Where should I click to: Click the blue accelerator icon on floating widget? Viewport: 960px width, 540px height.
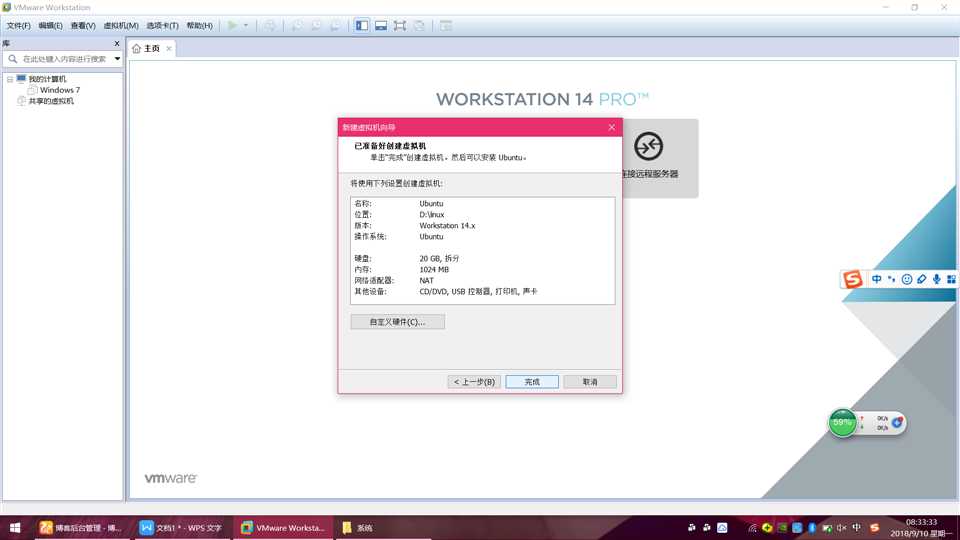point(897,422)
